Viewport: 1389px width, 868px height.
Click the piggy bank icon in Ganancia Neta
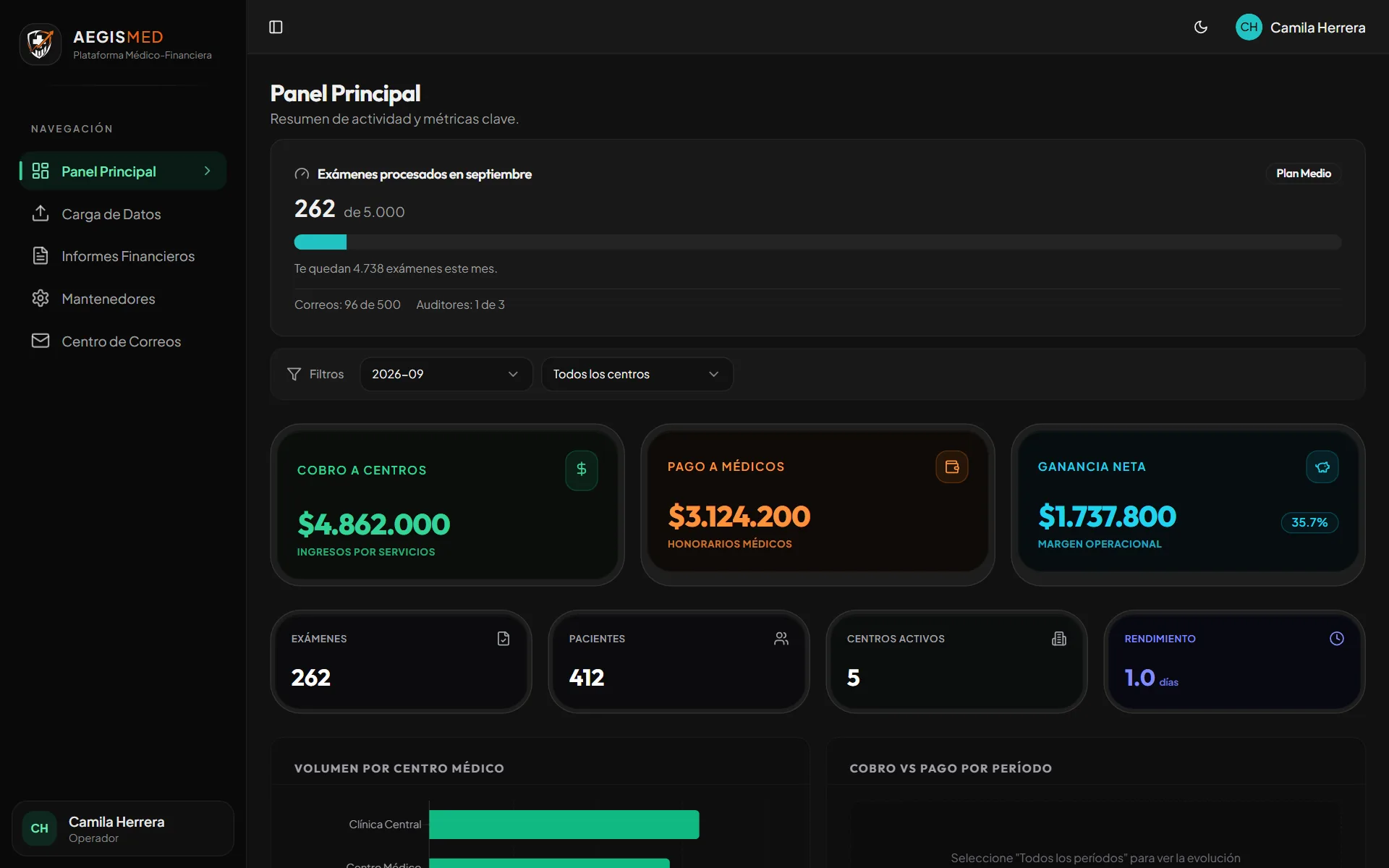(1322, 467)
